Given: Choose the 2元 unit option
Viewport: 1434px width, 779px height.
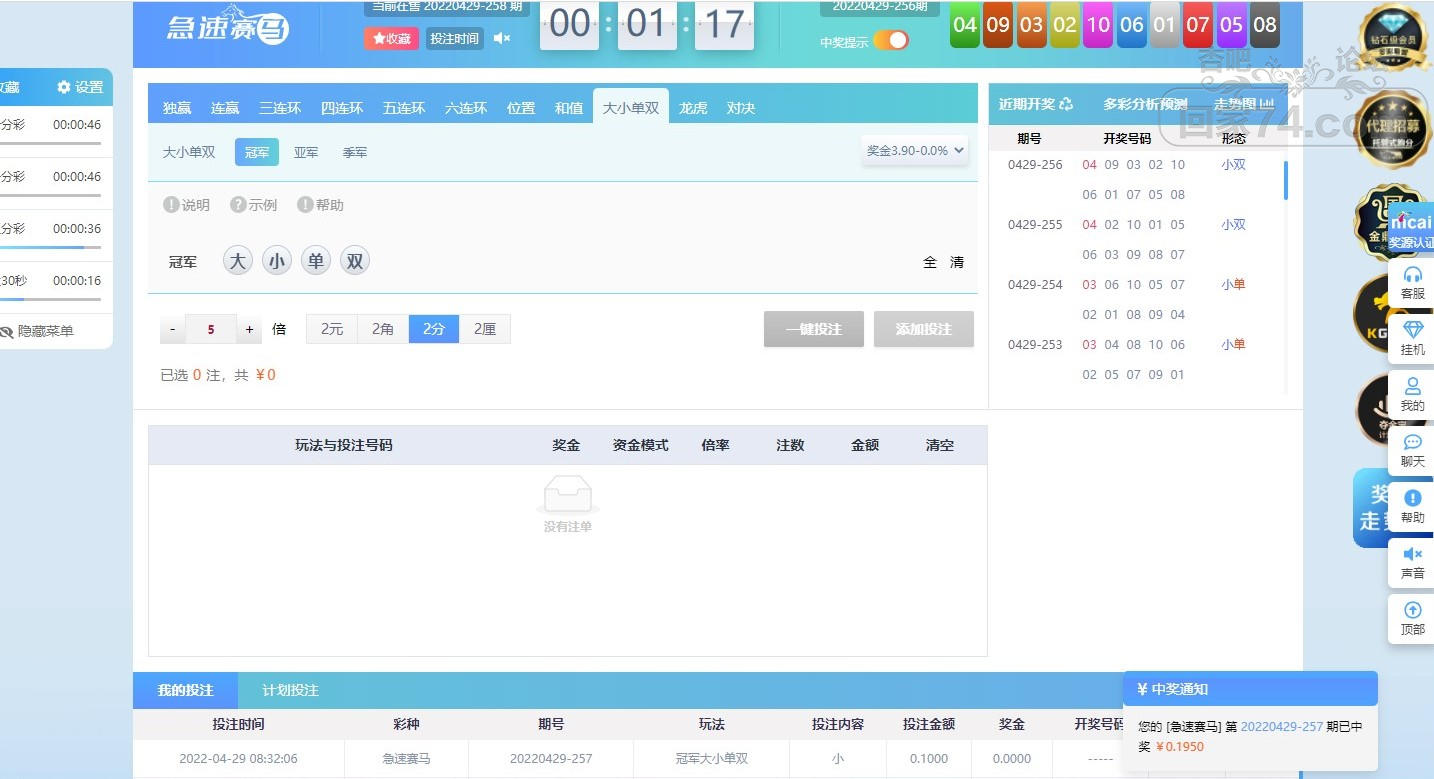Looking at the screenshot, I should click(332, 329).
